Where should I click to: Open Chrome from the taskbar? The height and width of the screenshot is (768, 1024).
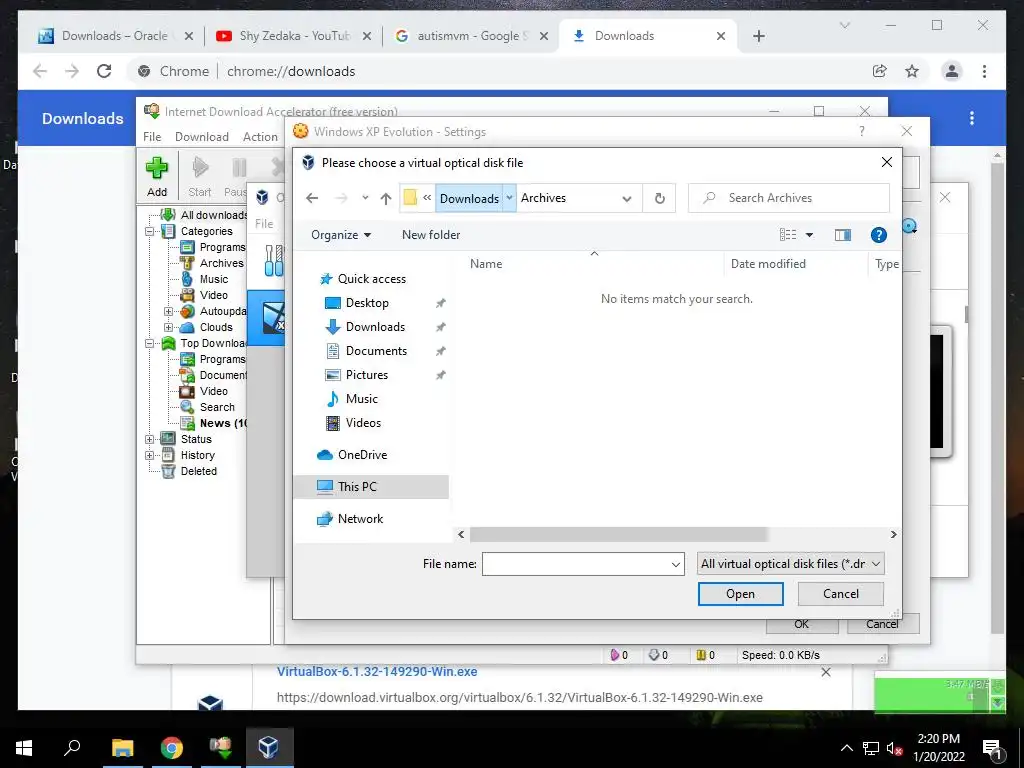[x=172, y=748]
